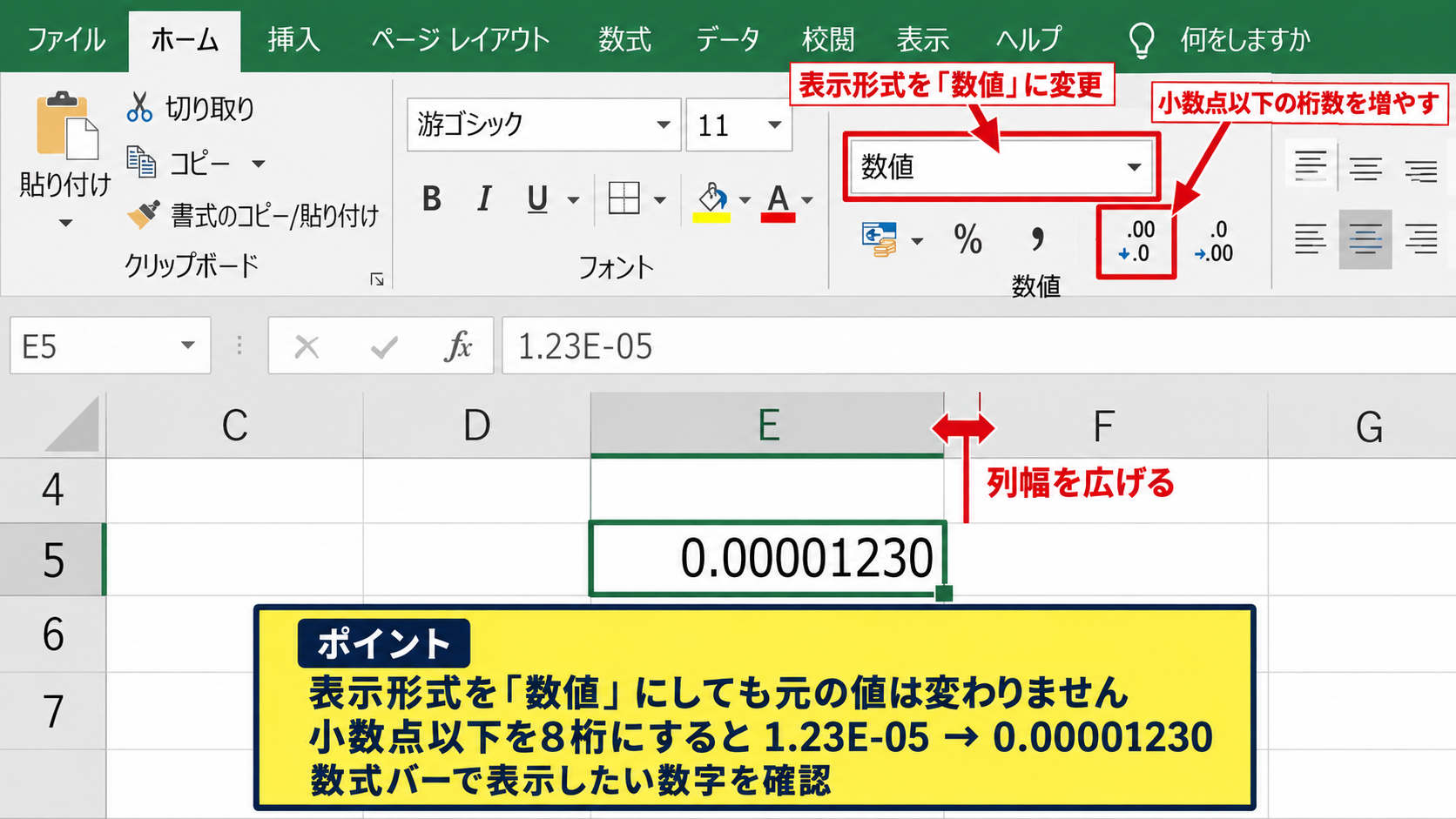Click the formula bar showing 1.23E-05
This screenshot has width=1456, height=819.
pyautogui.click(x=978, y=346)
